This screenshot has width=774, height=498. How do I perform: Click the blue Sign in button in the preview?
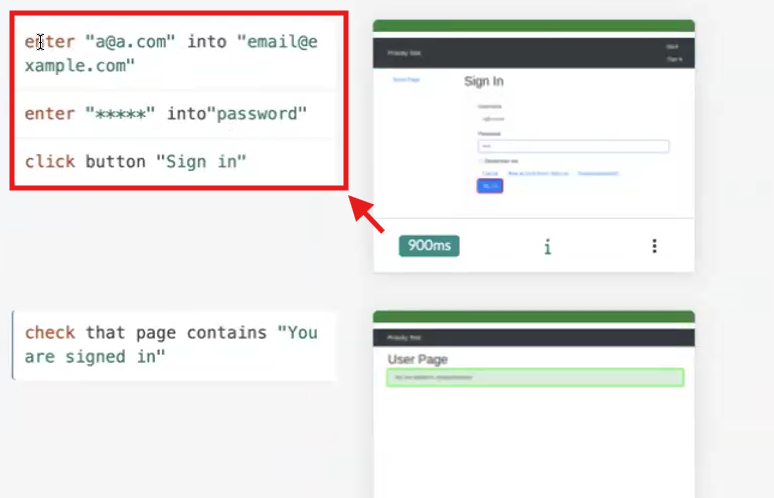pyautogui.click(x=490, y=186)
